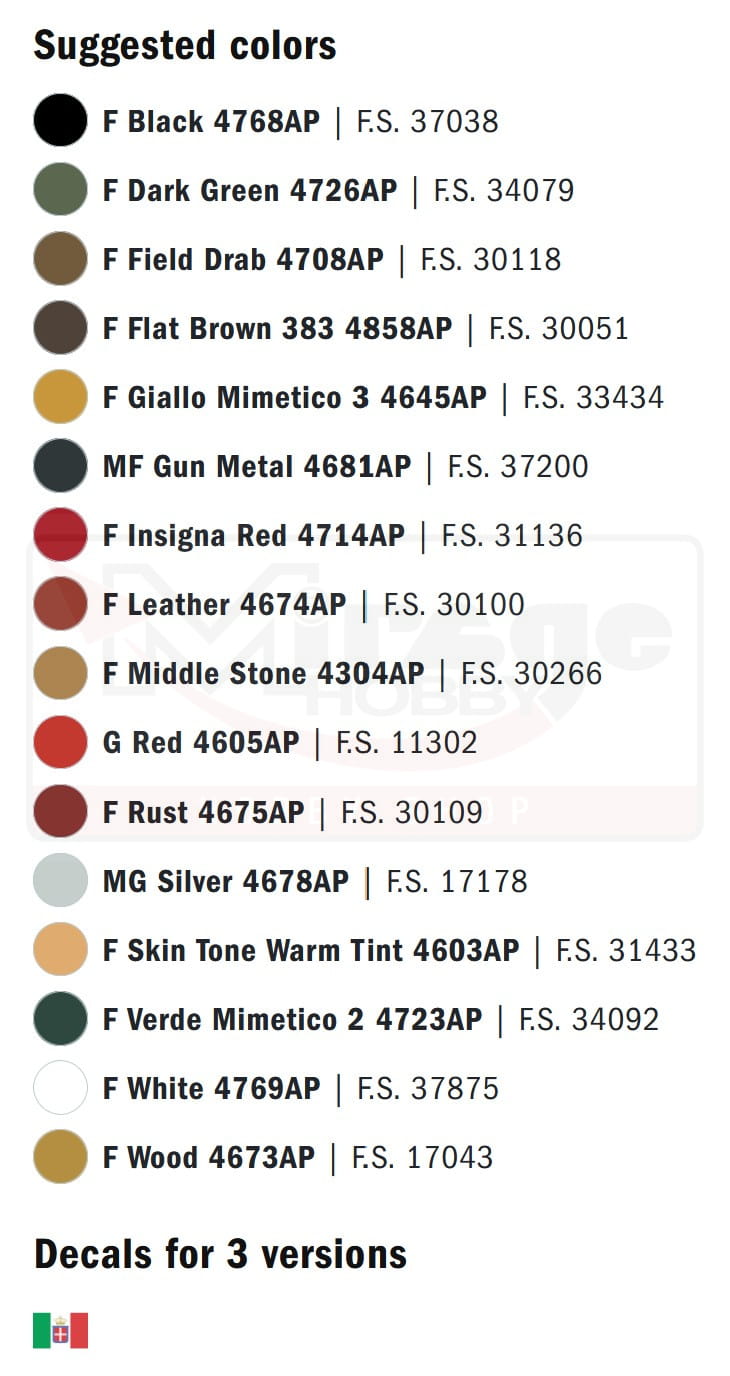730x1376 pixels.
Task: Click the "F Skin Tone Warm Tint 4603AP" label
Action: pyautogui.click(x=311, y=950)
